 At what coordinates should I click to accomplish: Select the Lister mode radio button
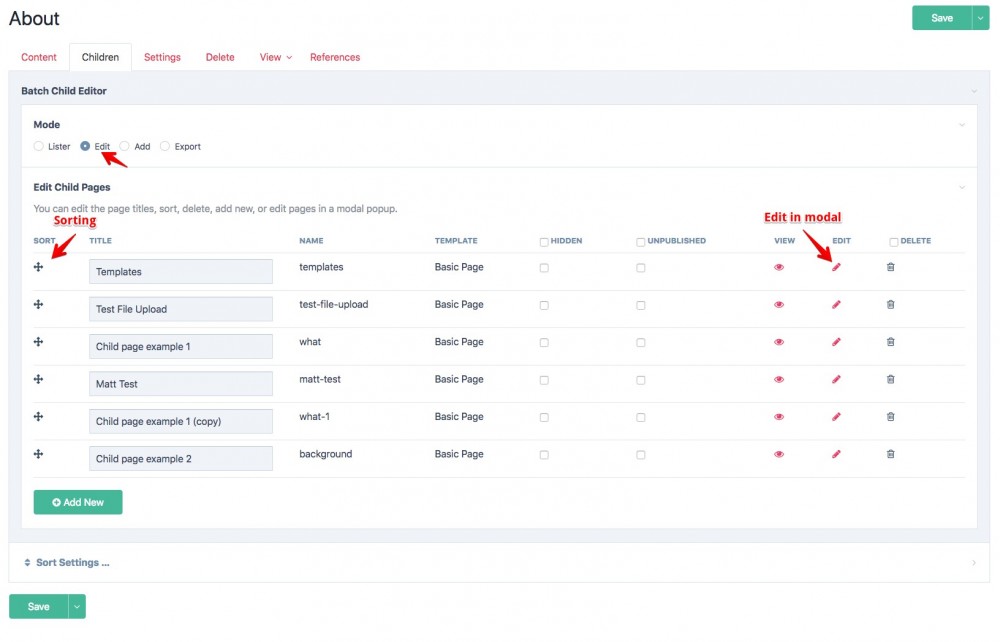39,146
